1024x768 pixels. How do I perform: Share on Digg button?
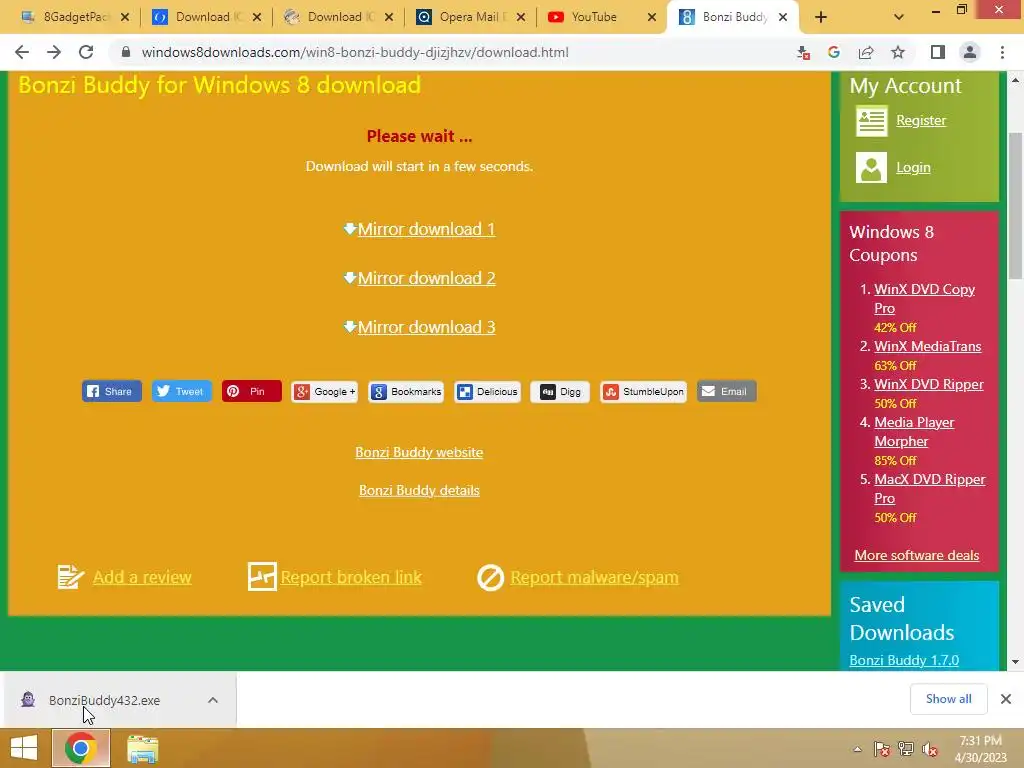pyautogui.click(x=560, y=391)
